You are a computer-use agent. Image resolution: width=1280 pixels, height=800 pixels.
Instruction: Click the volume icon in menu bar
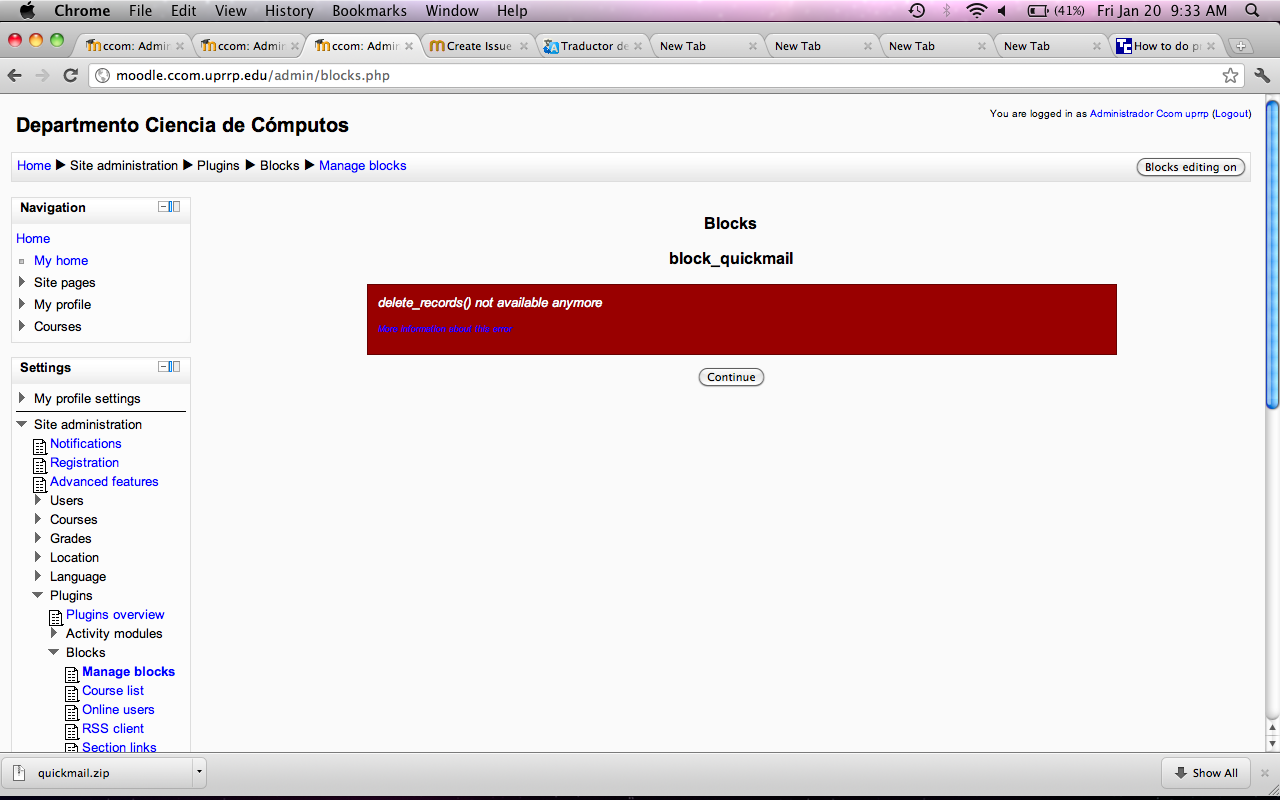click(x=1003, y=11)
